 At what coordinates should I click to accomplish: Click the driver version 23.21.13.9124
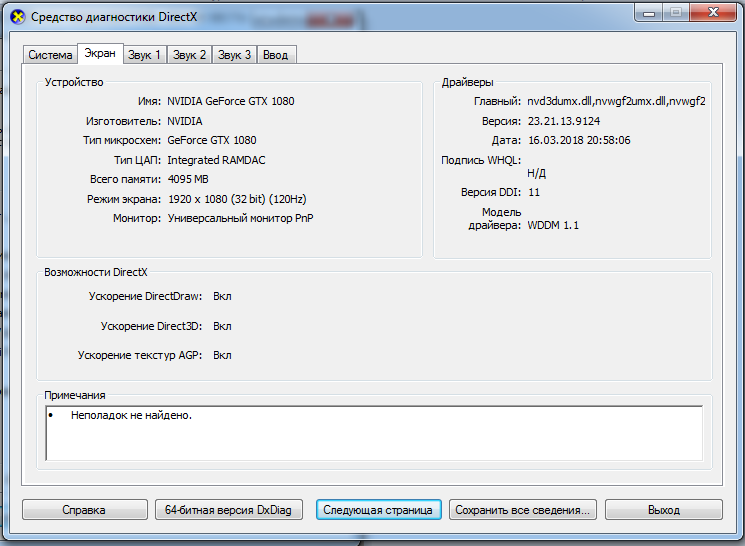click(x=564, y=121)
